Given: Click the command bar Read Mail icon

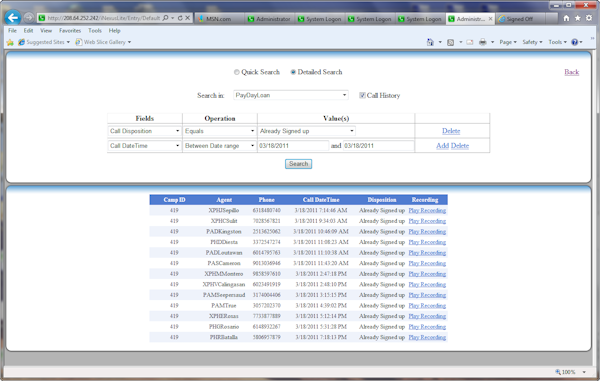Looking at the screenshot, I should [x=470, y=42].
